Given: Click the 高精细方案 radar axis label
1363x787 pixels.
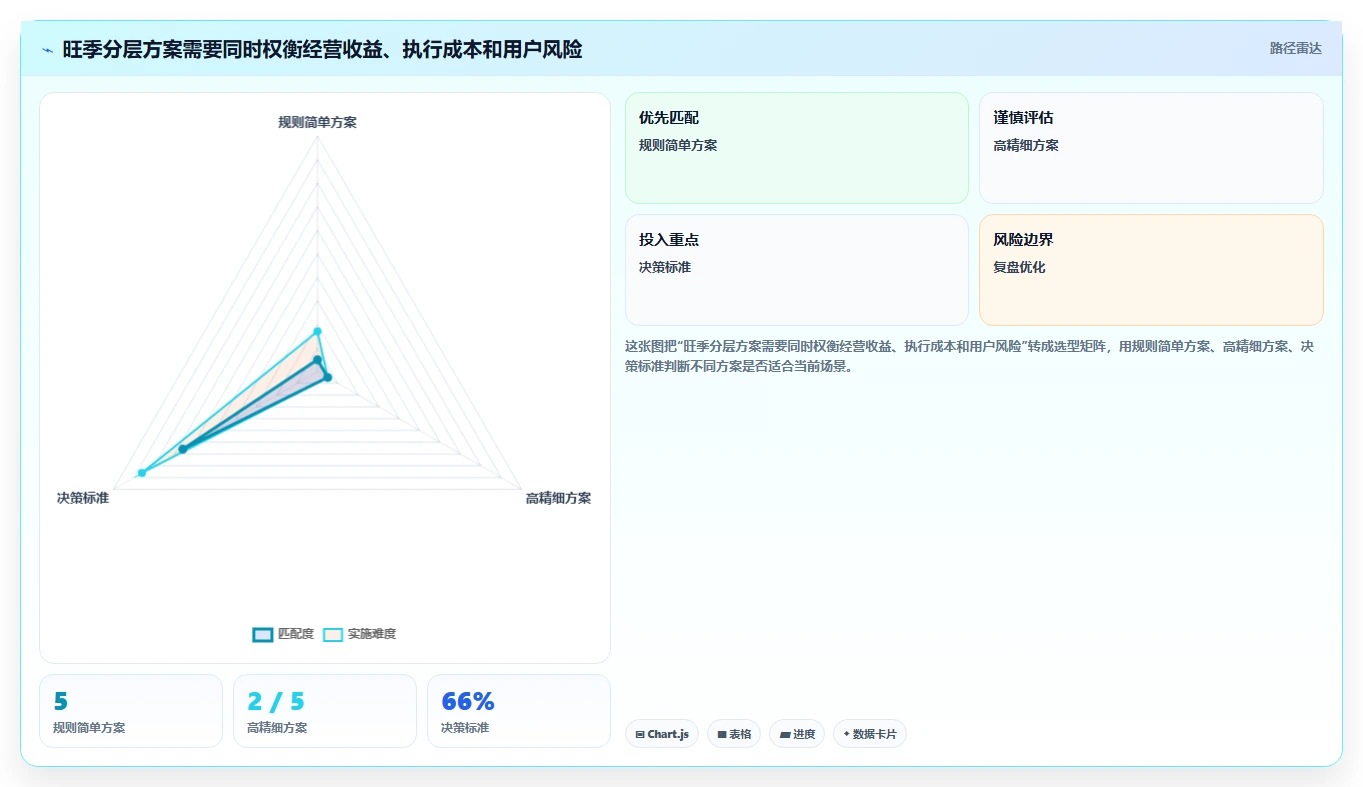Looking at the screenshot, I should point(558,498).
